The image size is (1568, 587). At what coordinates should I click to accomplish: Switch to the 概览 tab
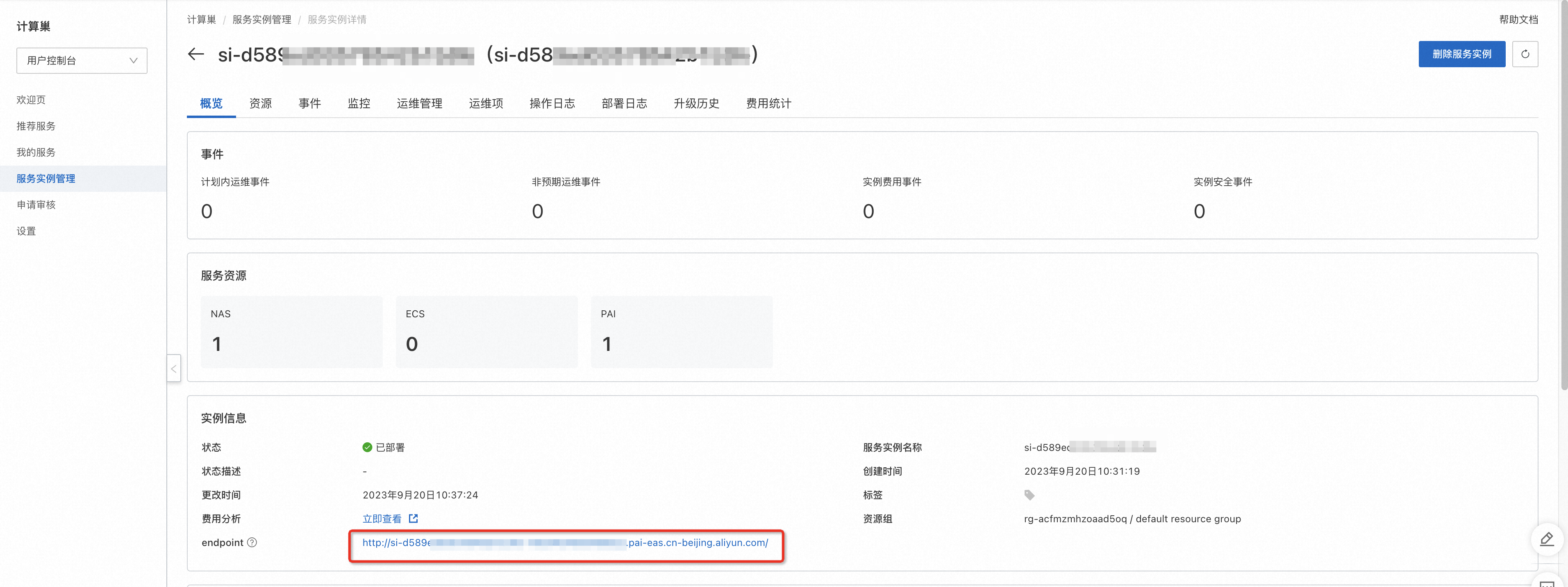211,104
